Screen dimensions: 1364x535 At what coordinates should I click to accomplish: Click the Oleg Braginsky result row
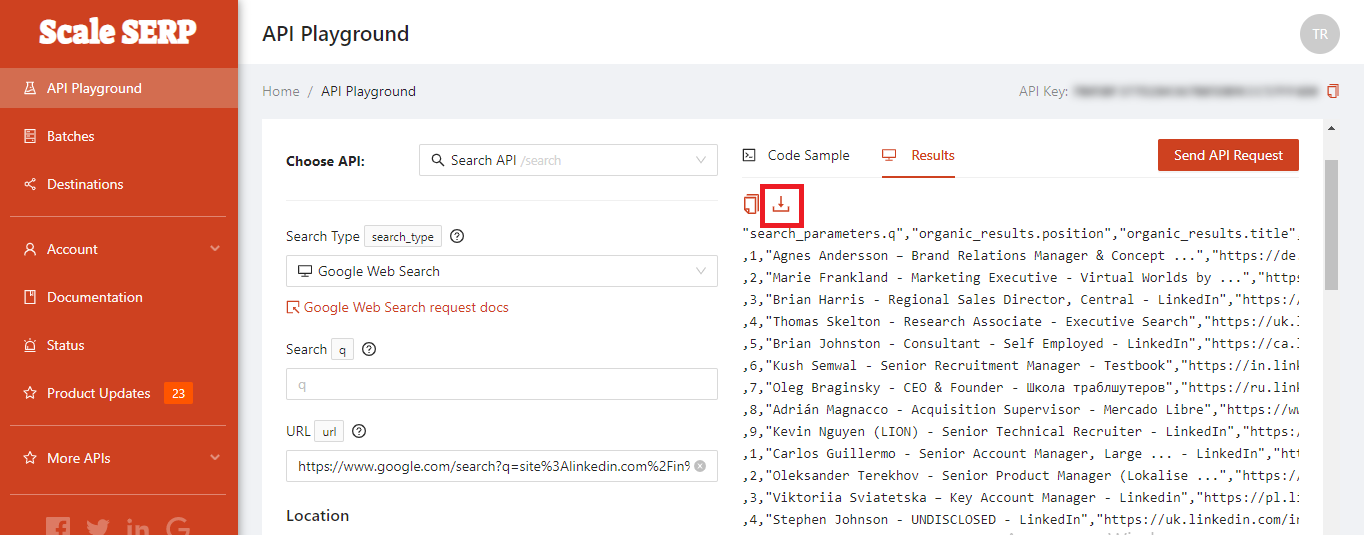point(1020,388)
